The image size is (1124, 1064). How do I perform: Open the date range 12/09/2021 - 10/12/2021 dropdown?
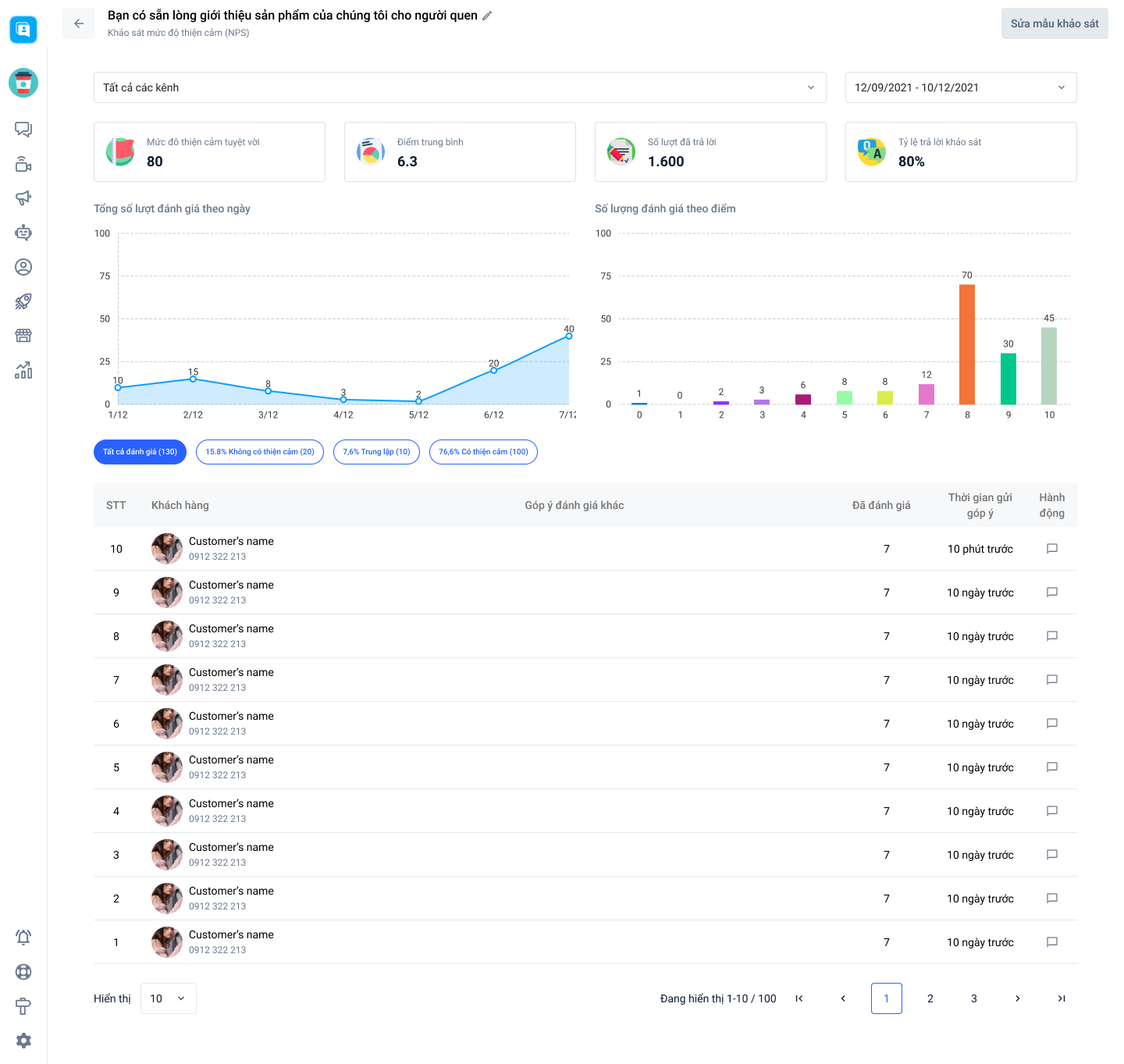(960, 87)
